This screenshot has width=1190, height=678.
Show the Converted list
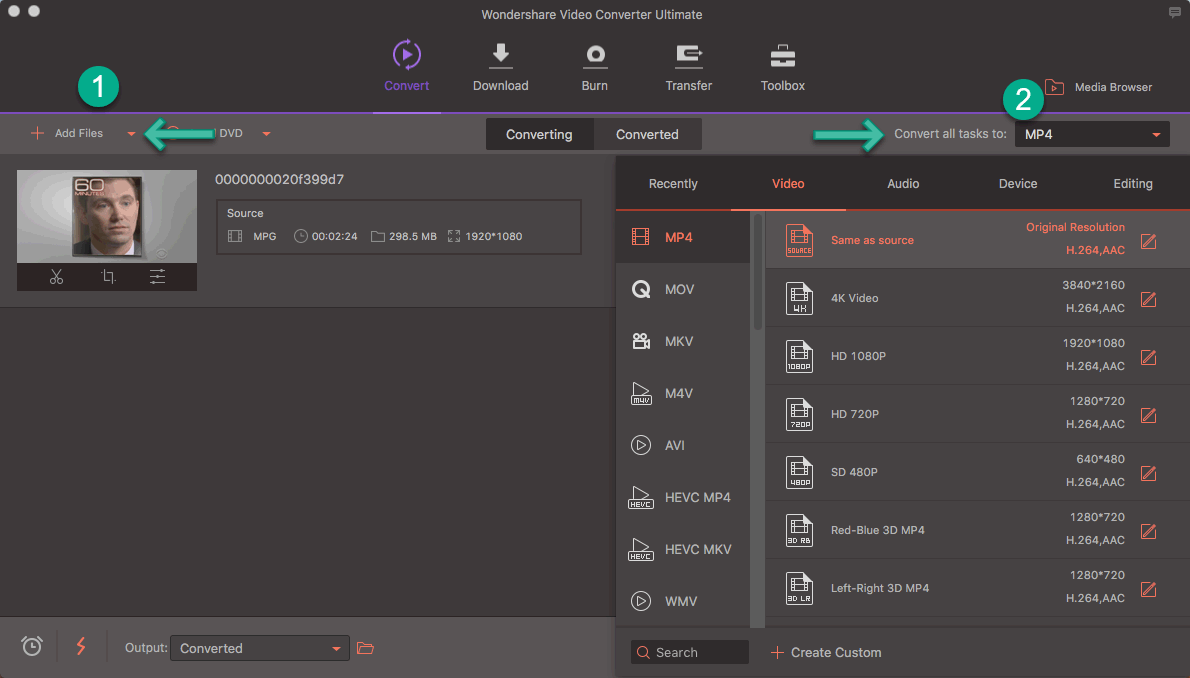647,134
